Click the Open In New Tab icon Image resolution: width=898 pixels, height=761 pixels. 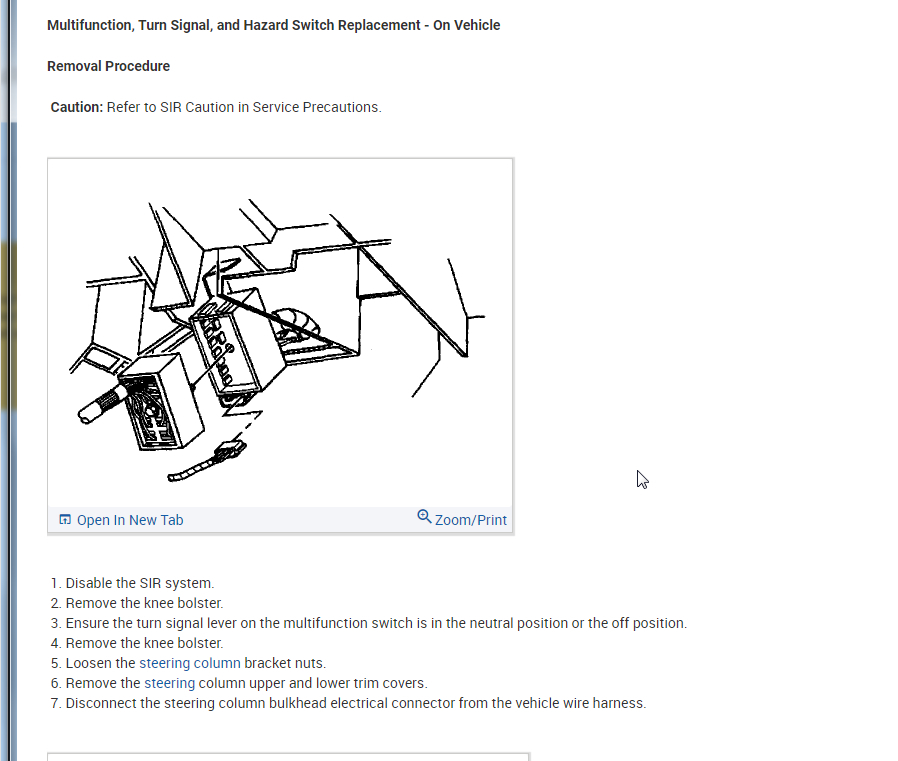(x=65, y=519)
